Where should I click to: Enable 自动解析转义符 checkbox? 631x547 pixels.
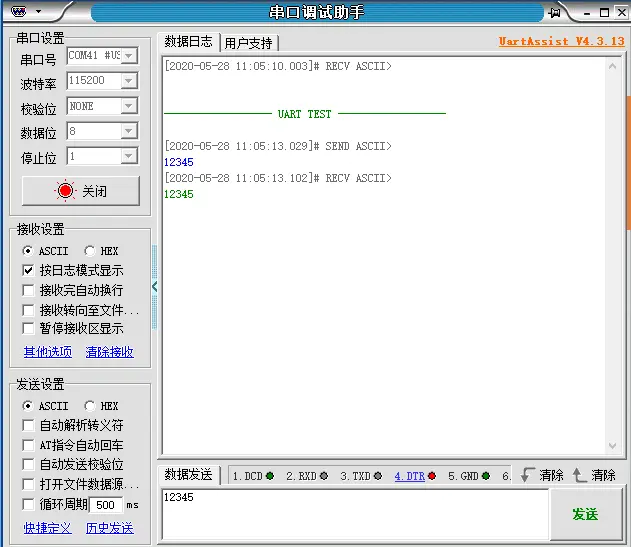click(28, 425)
